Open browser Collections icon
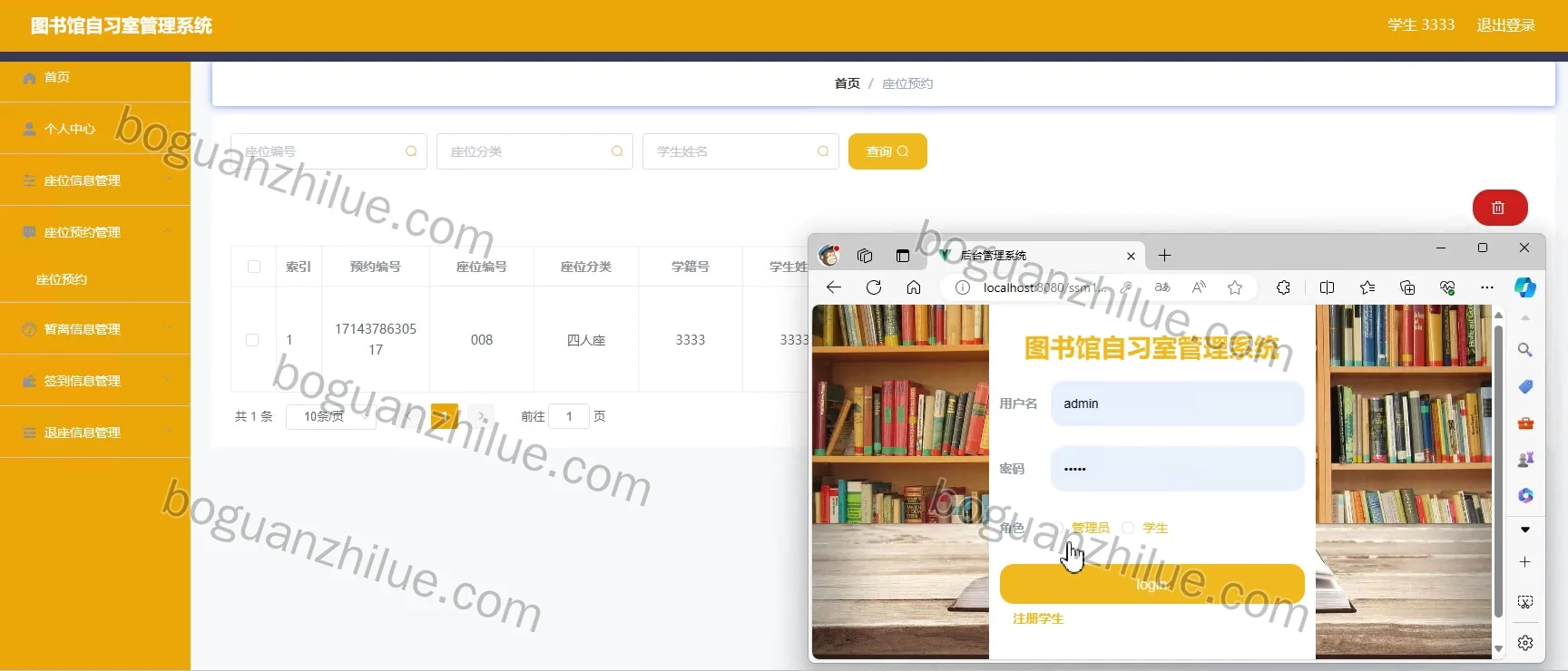This screenshot has height=671, width=1568. click(x=1407, y=287)
